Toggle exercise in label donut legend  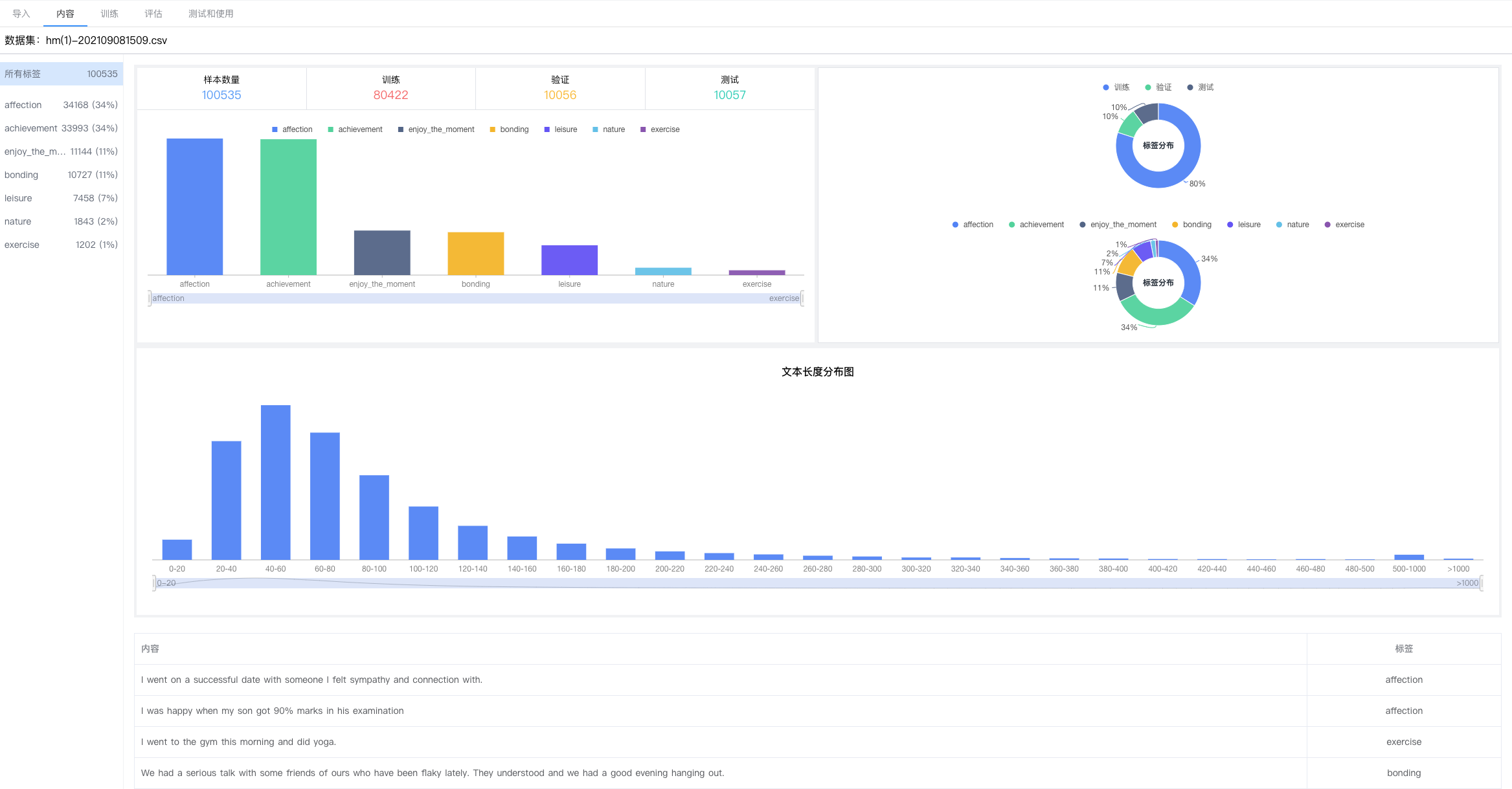1344,225
